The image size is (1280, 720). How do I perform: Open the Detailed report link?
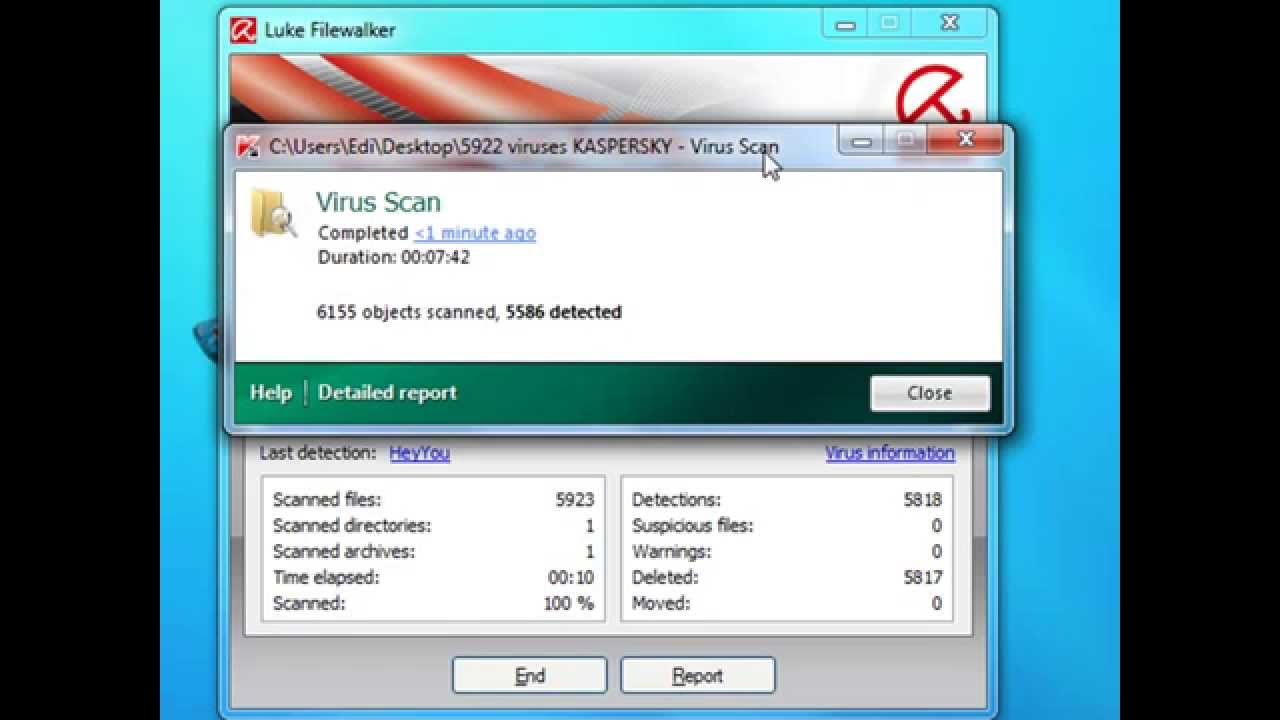[387, 393]
